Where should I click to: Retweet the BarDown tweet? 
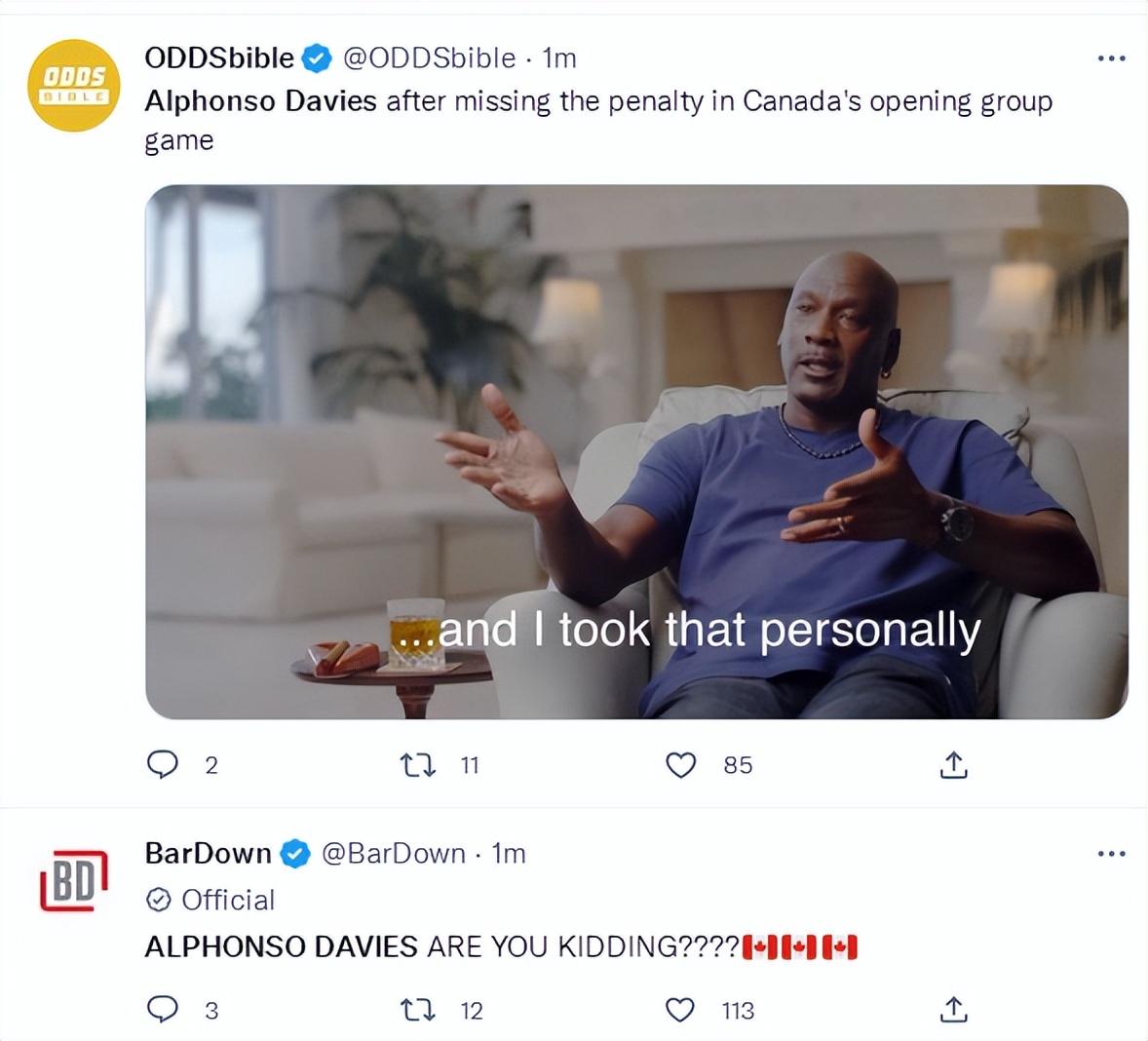418,1010
